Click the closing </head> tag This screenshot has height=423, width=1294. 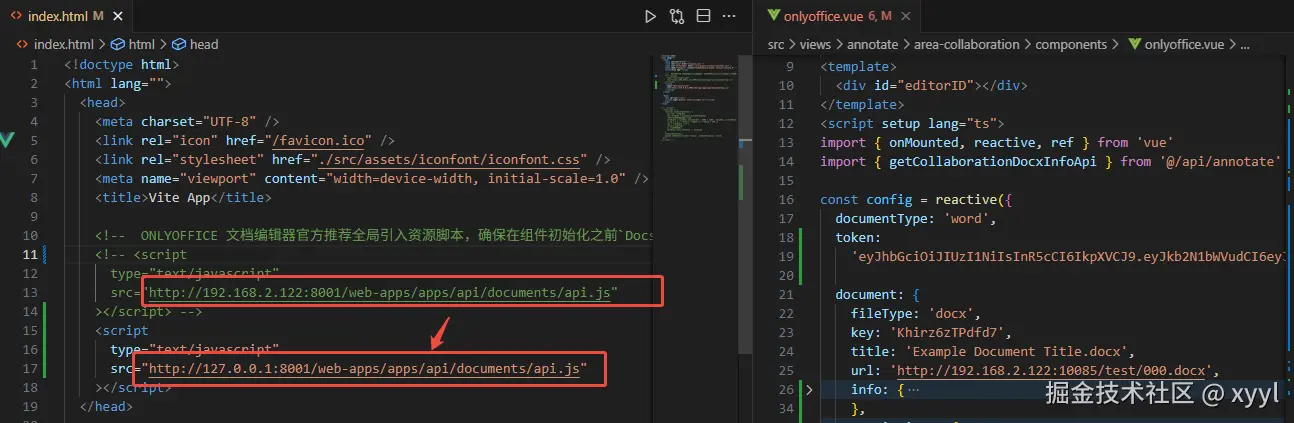(x=106, y=406)
